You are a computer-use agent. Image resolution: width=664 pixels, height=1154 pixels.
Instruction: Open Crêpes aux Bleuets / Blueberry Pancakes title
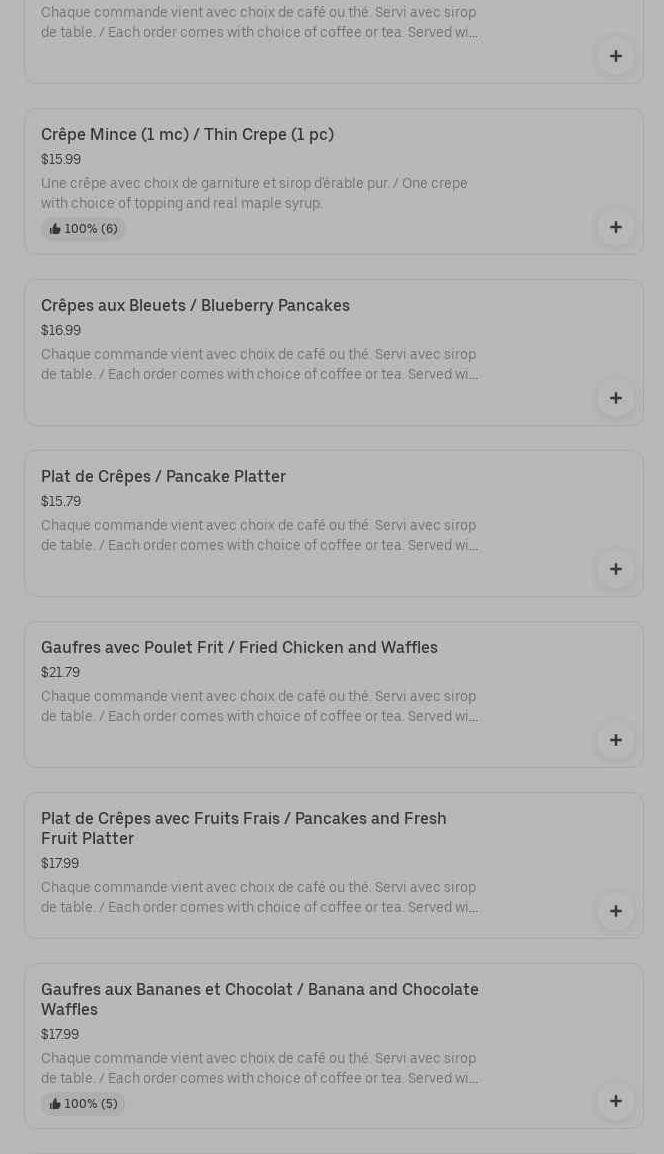(195, 306)
